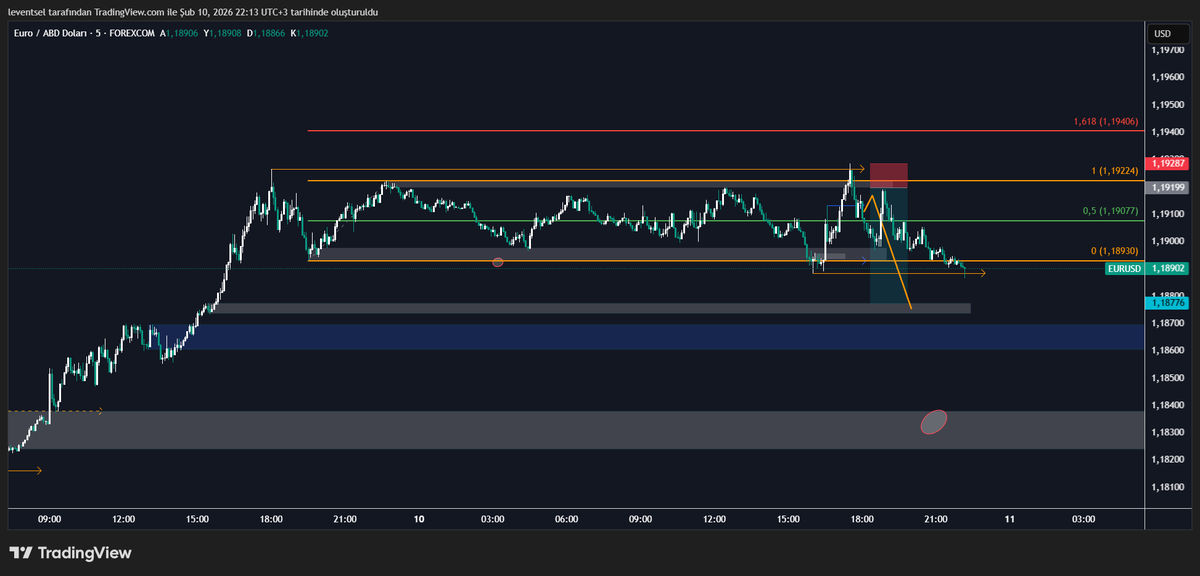Click the green 1,18902 last price tag

pos(1168,268)
